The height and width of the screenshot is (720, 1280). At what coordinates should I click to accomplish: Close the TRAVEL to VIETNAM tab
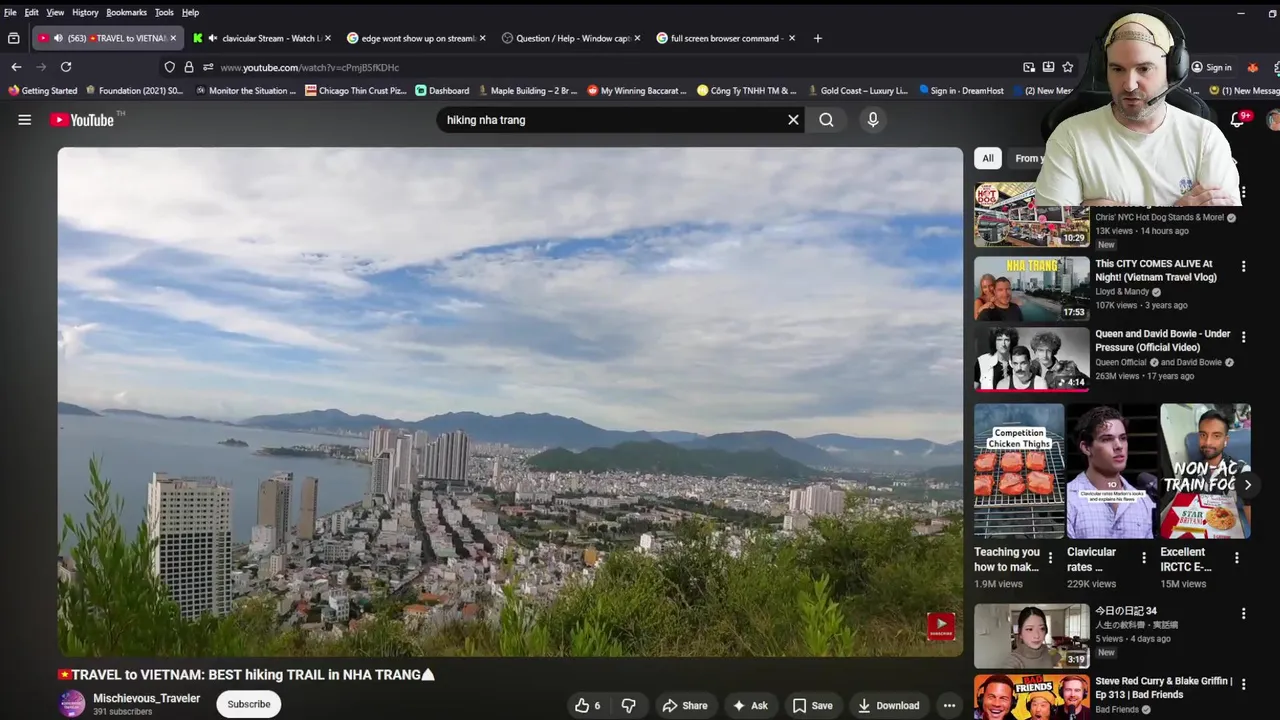pos(173,38)
